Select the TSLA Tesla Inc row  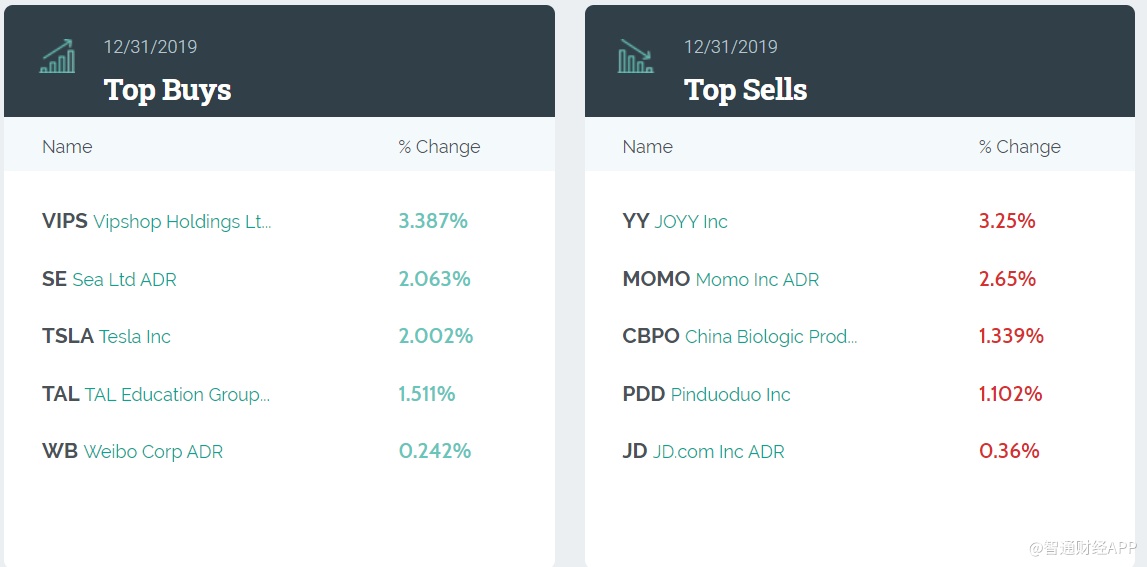106,337
